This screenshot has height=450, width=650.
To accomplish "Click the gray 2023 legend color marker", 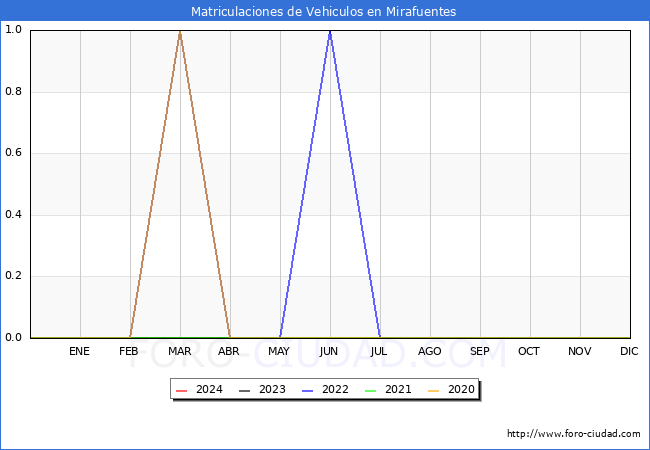I will click(245, 391).
